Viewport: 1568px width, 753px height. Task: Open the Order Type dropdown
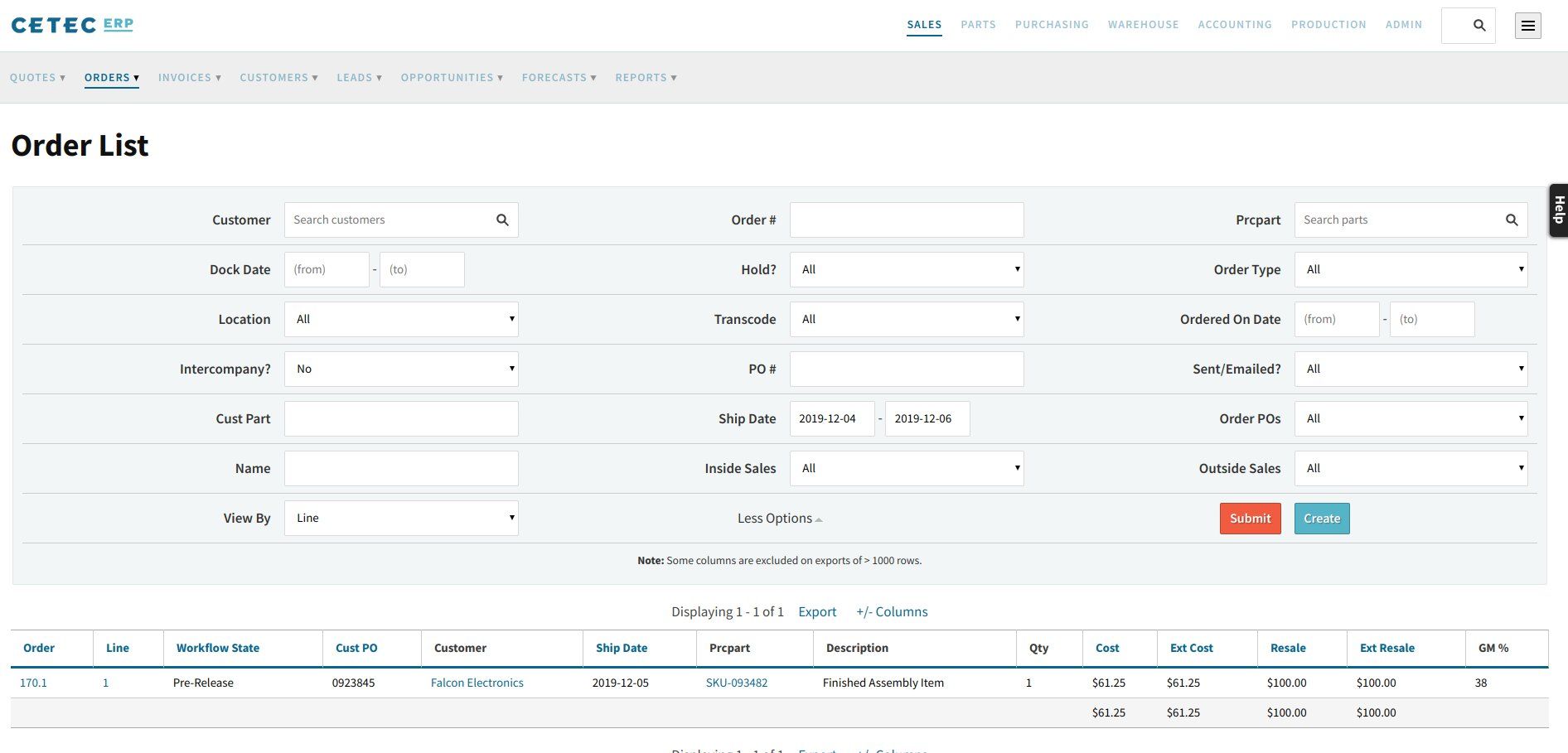(x=1411, y=270)
